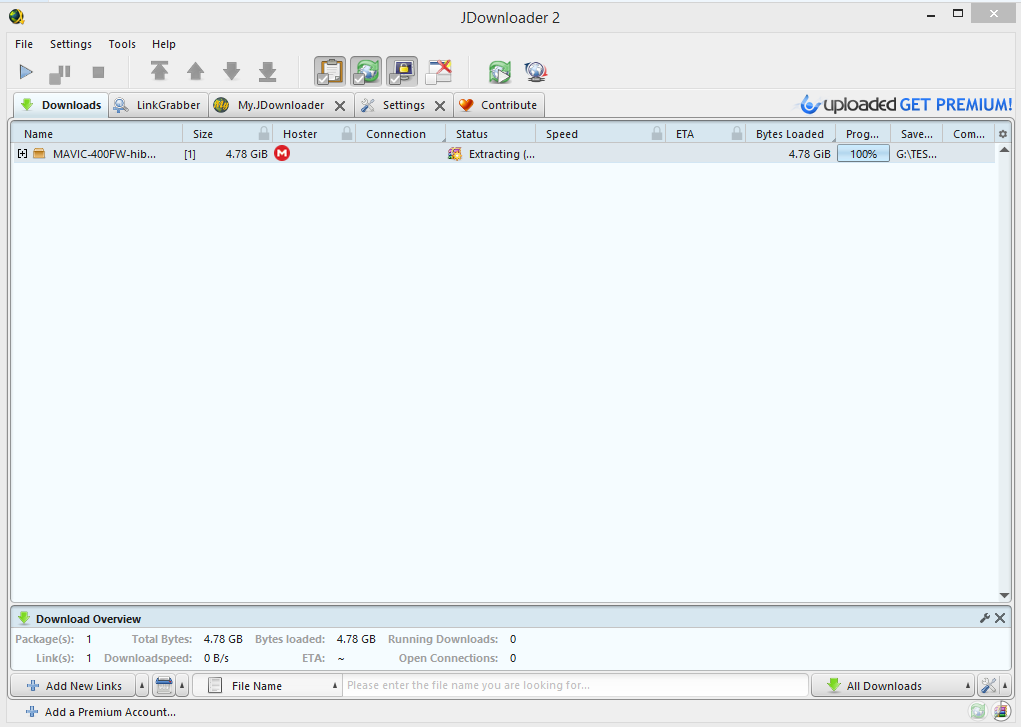Close the My.JDownloader tab
The image size is (1021, 727).
tap(340, 106)
